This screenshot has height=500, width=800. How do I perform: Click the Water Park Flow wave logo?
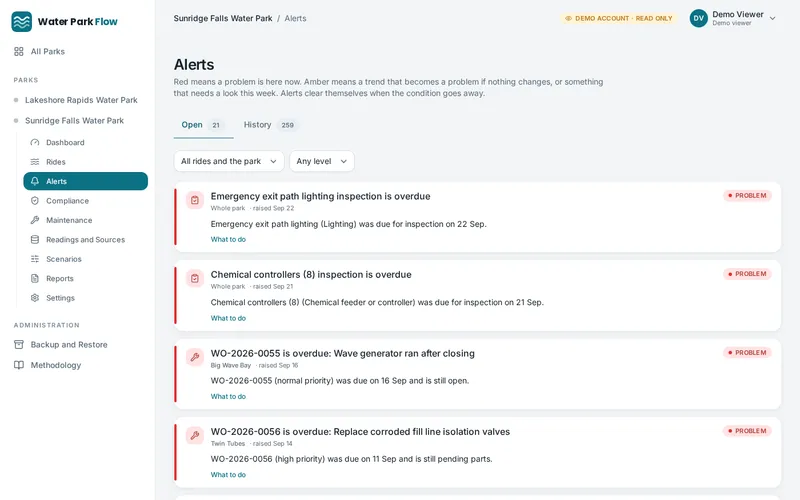coord(21,21)
